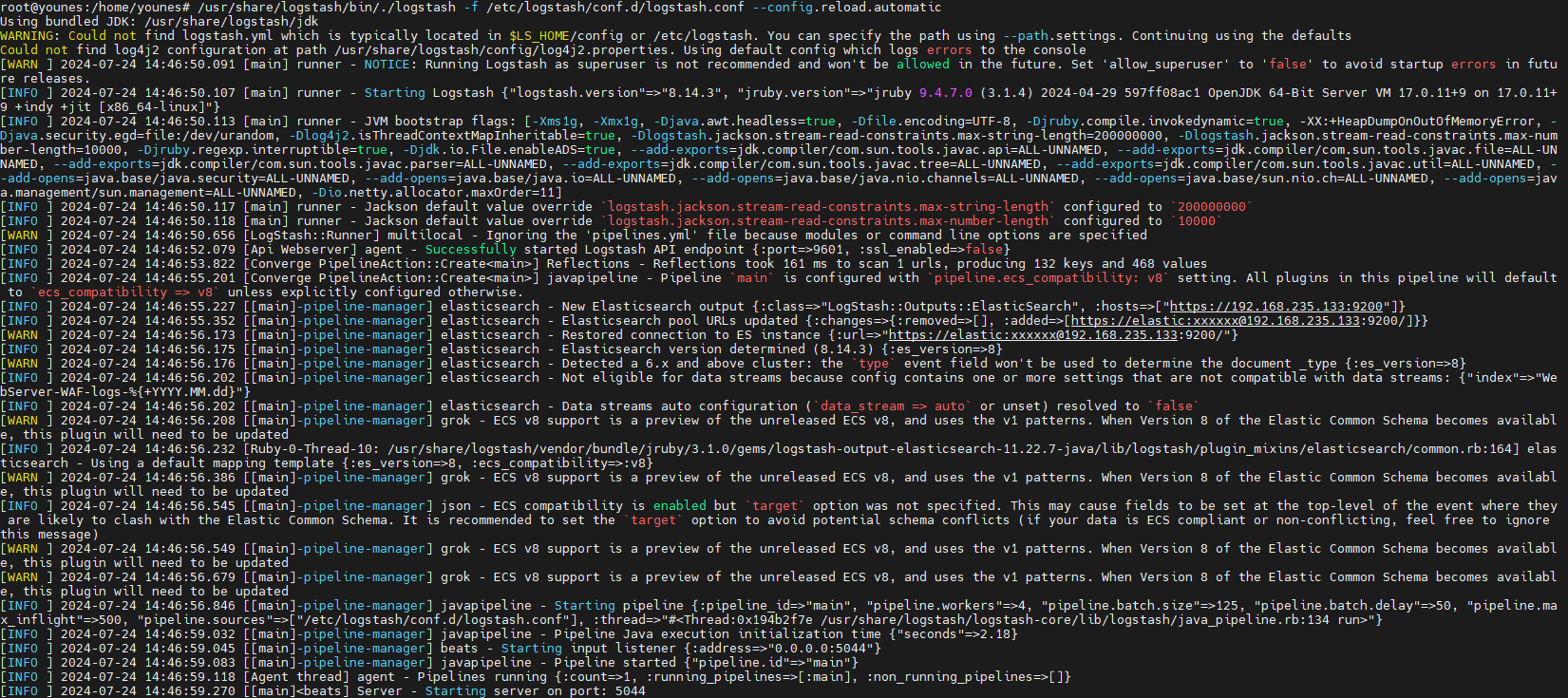Screen dimensions: 1568x698
Task: Click the --config.reload.automatic flag
Action: pyautogui.click(x=848, y=8)
